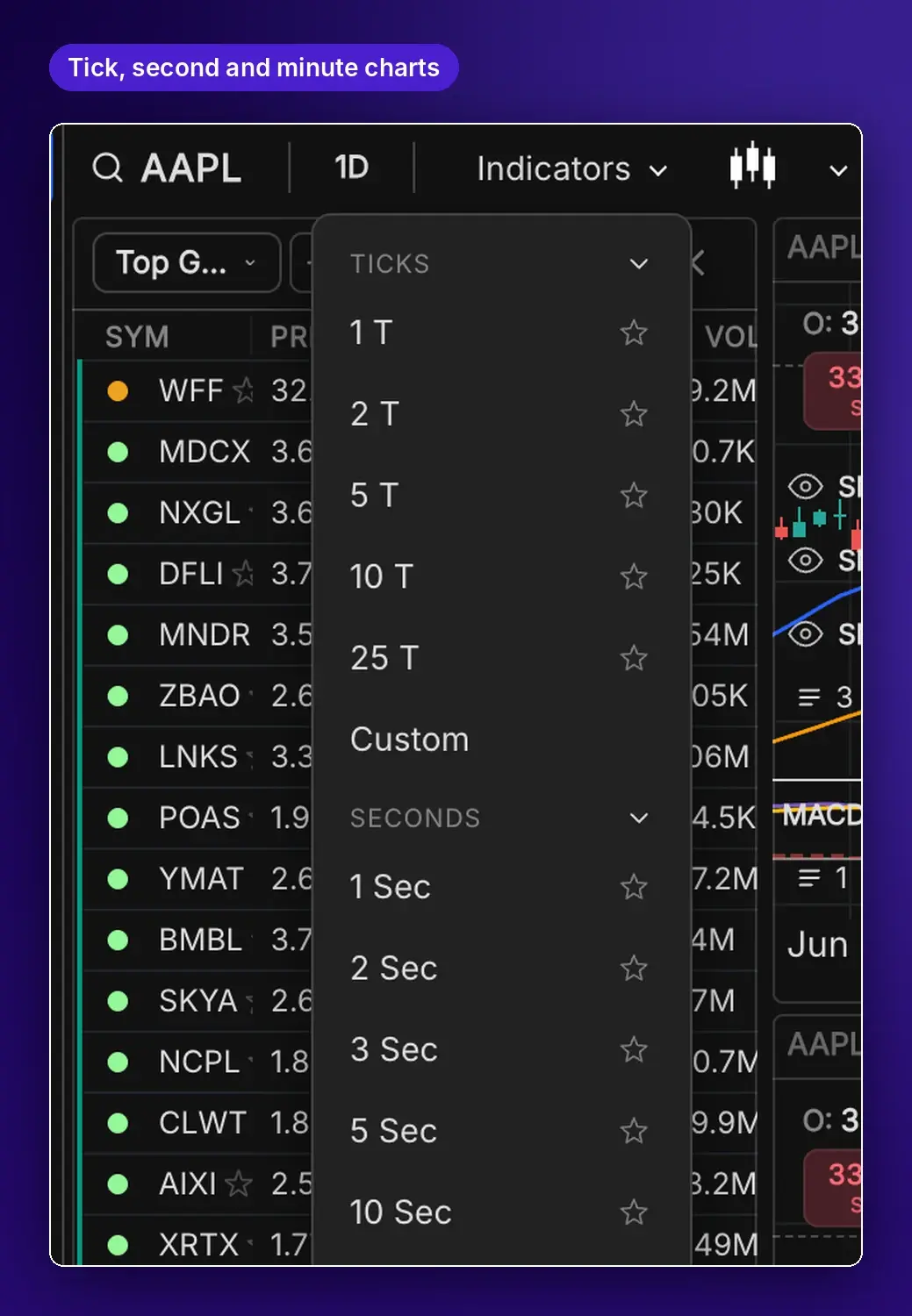This screenshot has height=1316, width=912.
Task: Favorite the 10 T tick interval star
Action: [634, 577]
